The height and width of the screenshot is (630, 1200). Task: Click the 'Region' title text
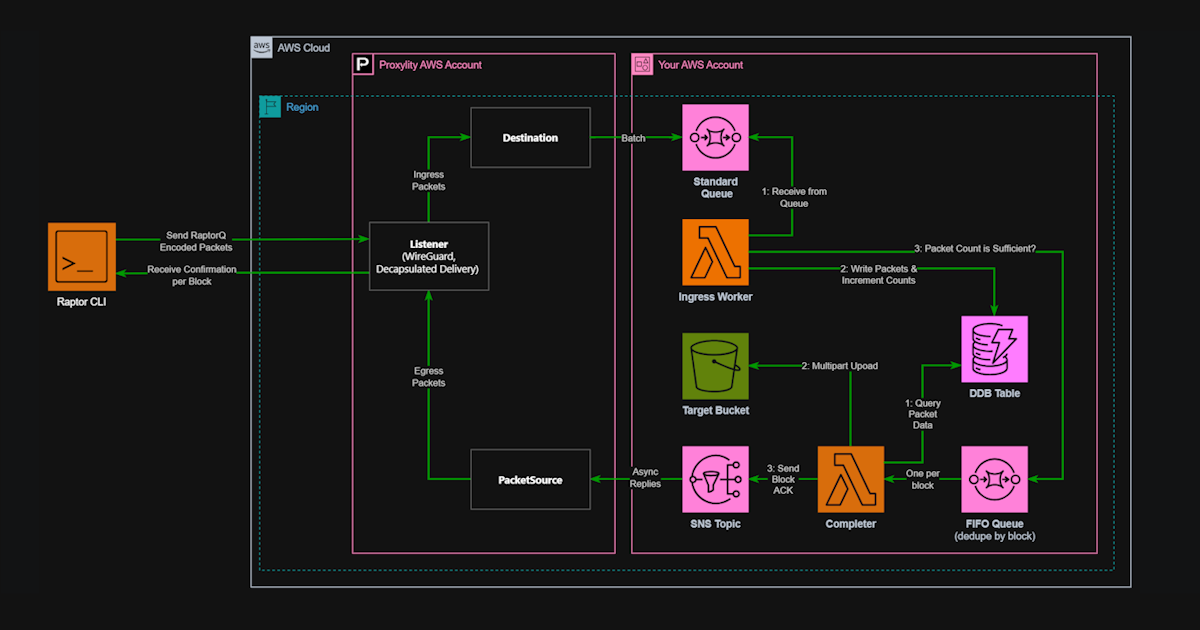pyautogui.click(x=302, y=107)
